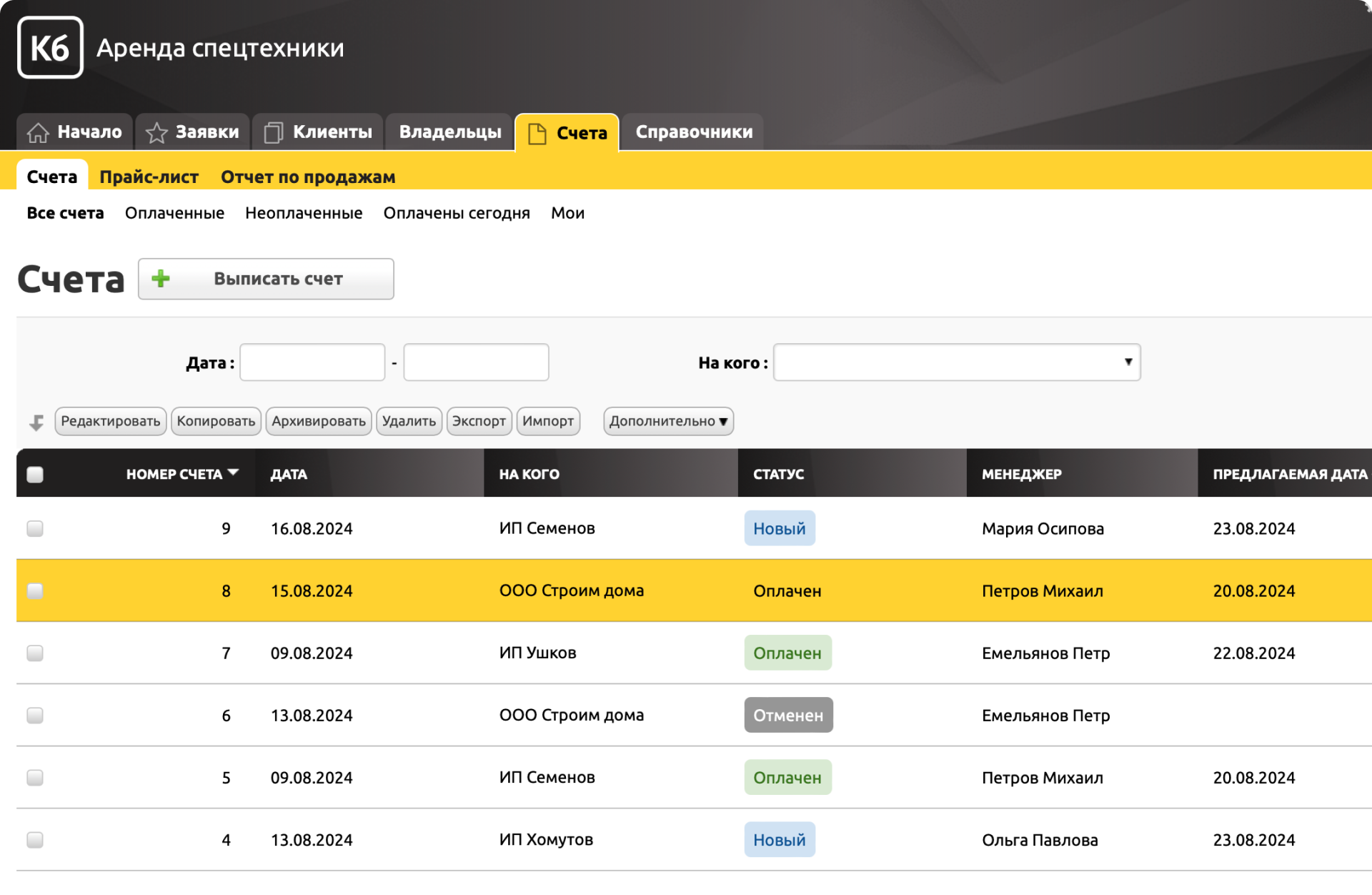Open the Справочники main tab
This screenshot has height=895, width=1372.
[693, 132]
